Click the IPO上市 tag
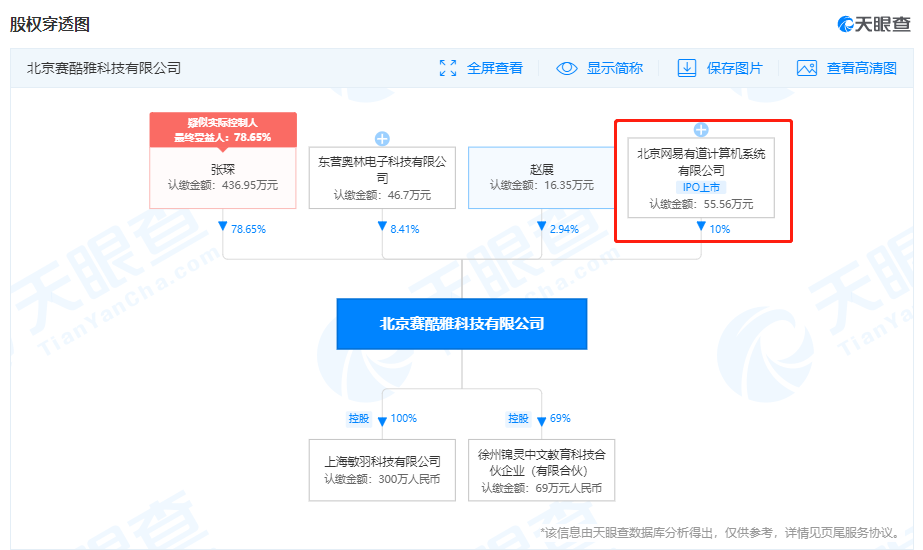 point(700,187)
